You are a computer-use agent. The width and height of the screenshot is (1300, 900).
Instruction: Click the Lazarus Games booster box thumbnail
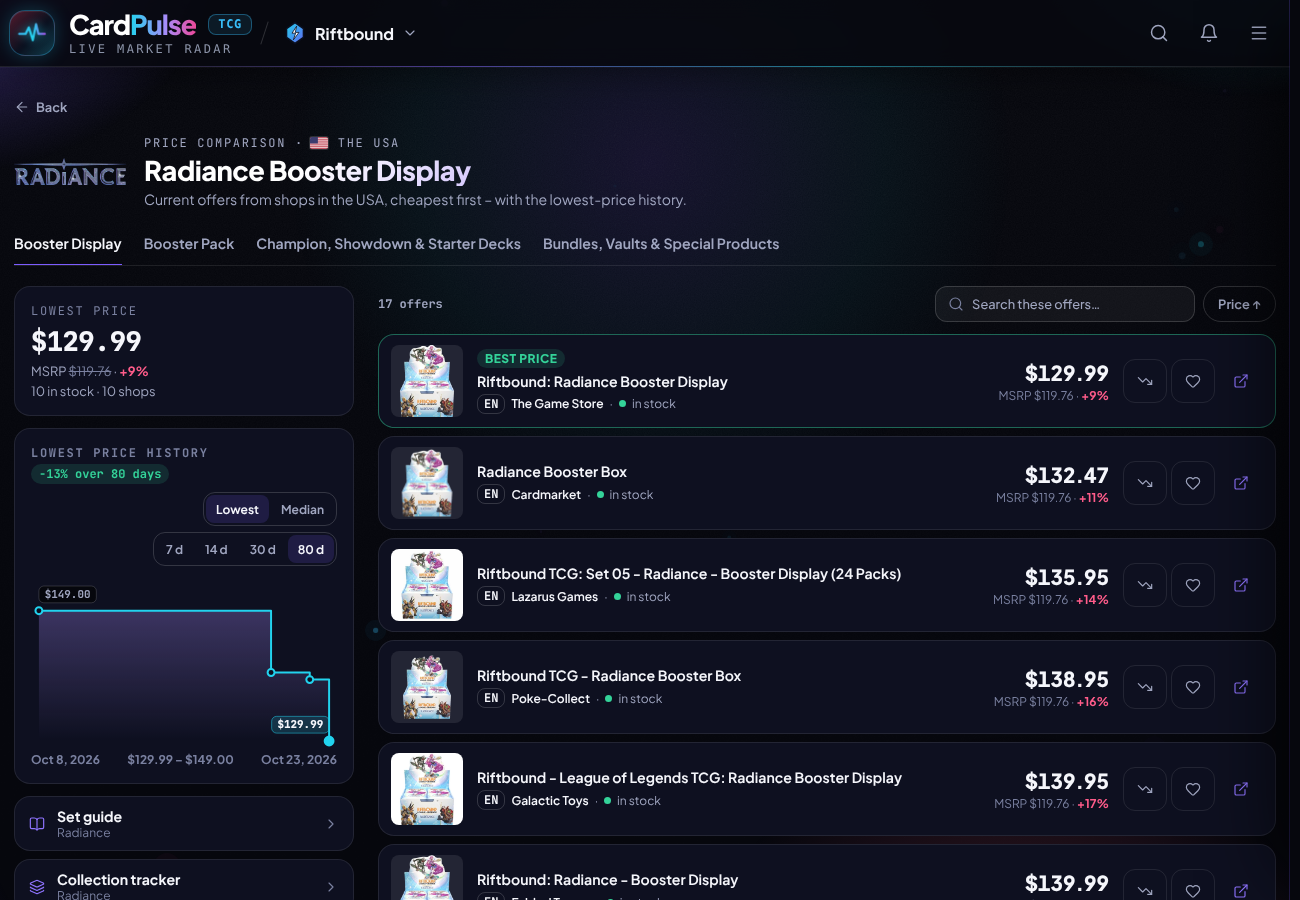coord(427,585)
